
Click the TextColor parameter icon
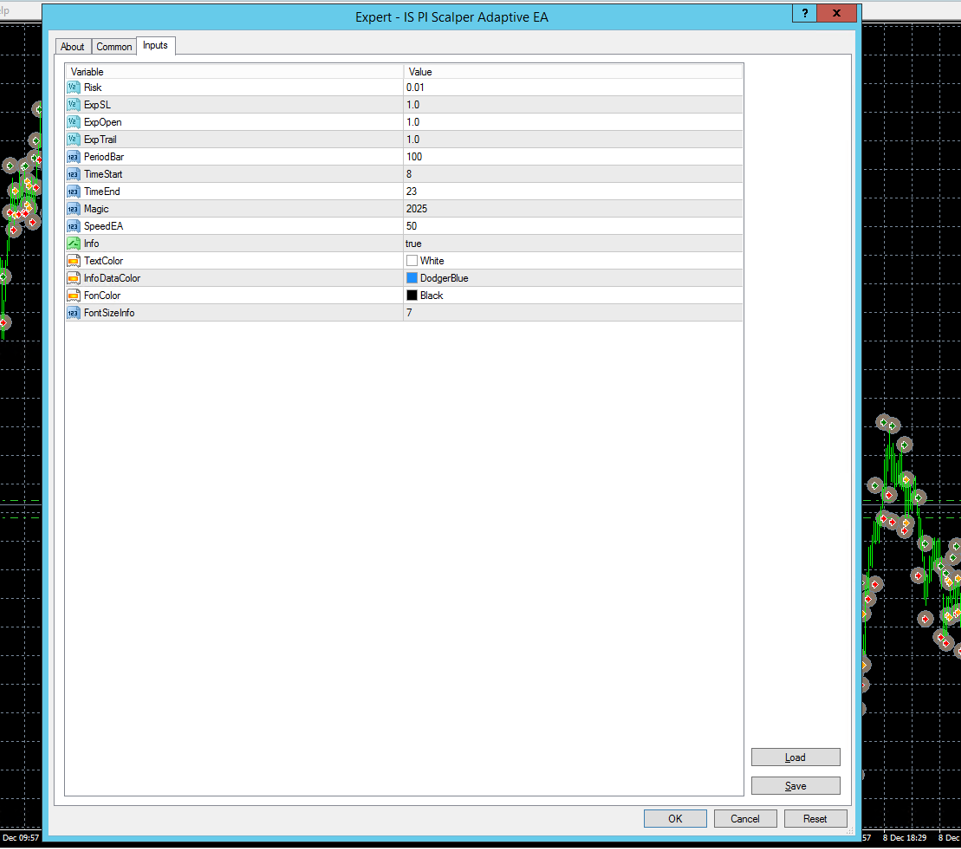pyautogui.click(x=73, y=261)
